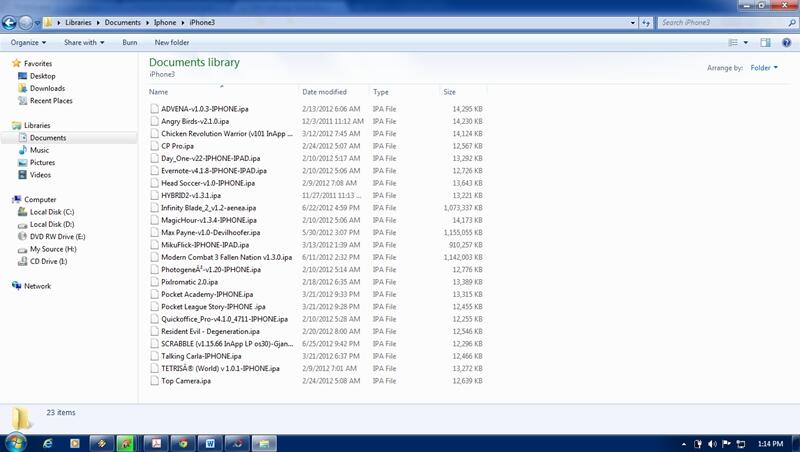This screenshot has width=800, height=452.
Task: Select Infinity Blade_2_v1.2-aenea.ipa file icon
Action: pos(154,208)
